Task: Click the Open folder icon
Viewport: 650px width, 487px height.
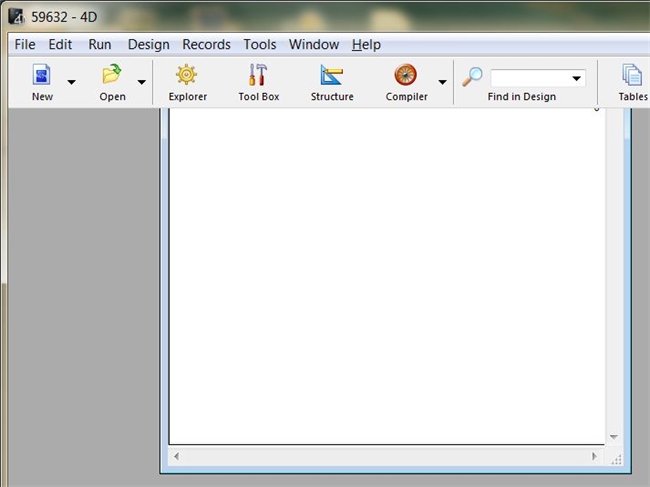Action: [x=112, y=76]
